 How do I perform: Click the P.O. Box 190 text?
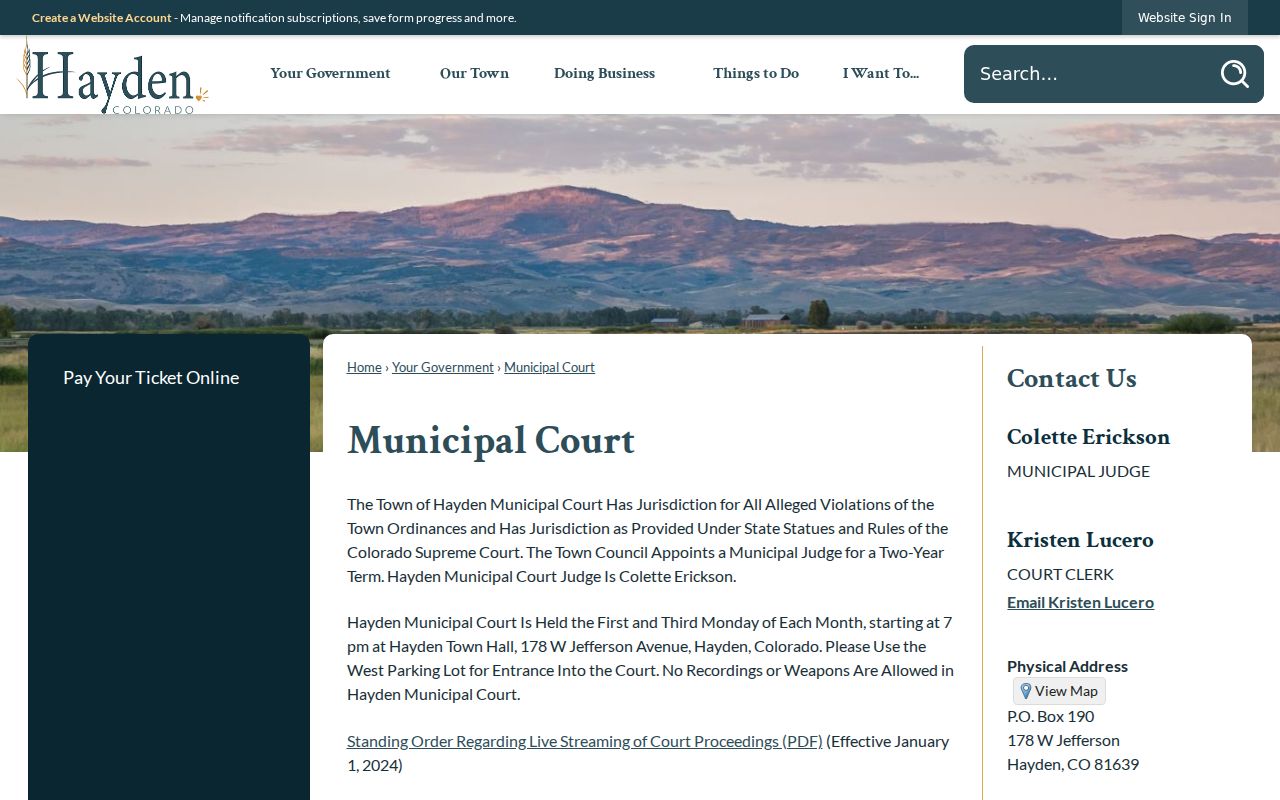1050,716
